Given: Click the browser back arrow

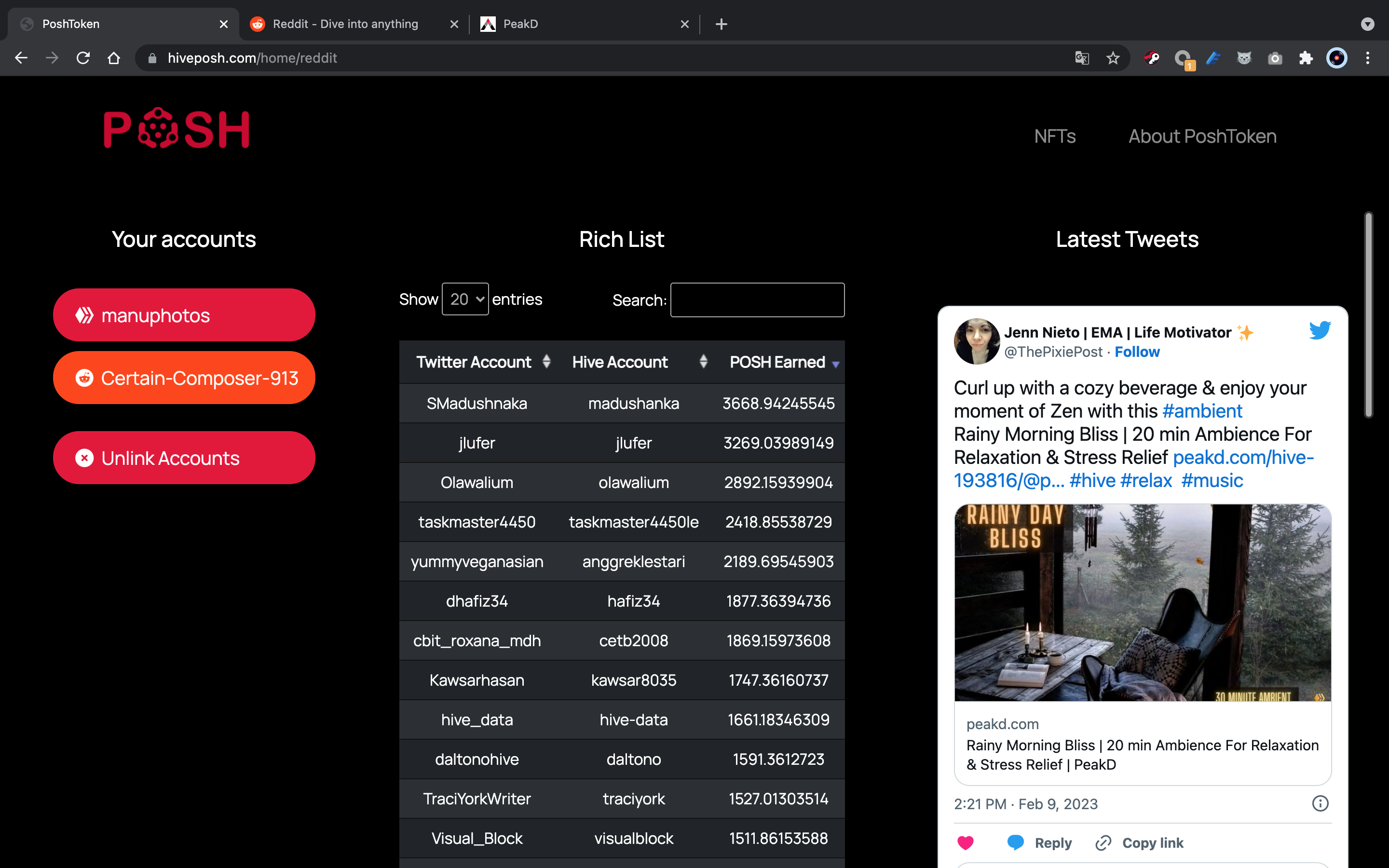Looking at the screenshot, I should coord(21,58).
